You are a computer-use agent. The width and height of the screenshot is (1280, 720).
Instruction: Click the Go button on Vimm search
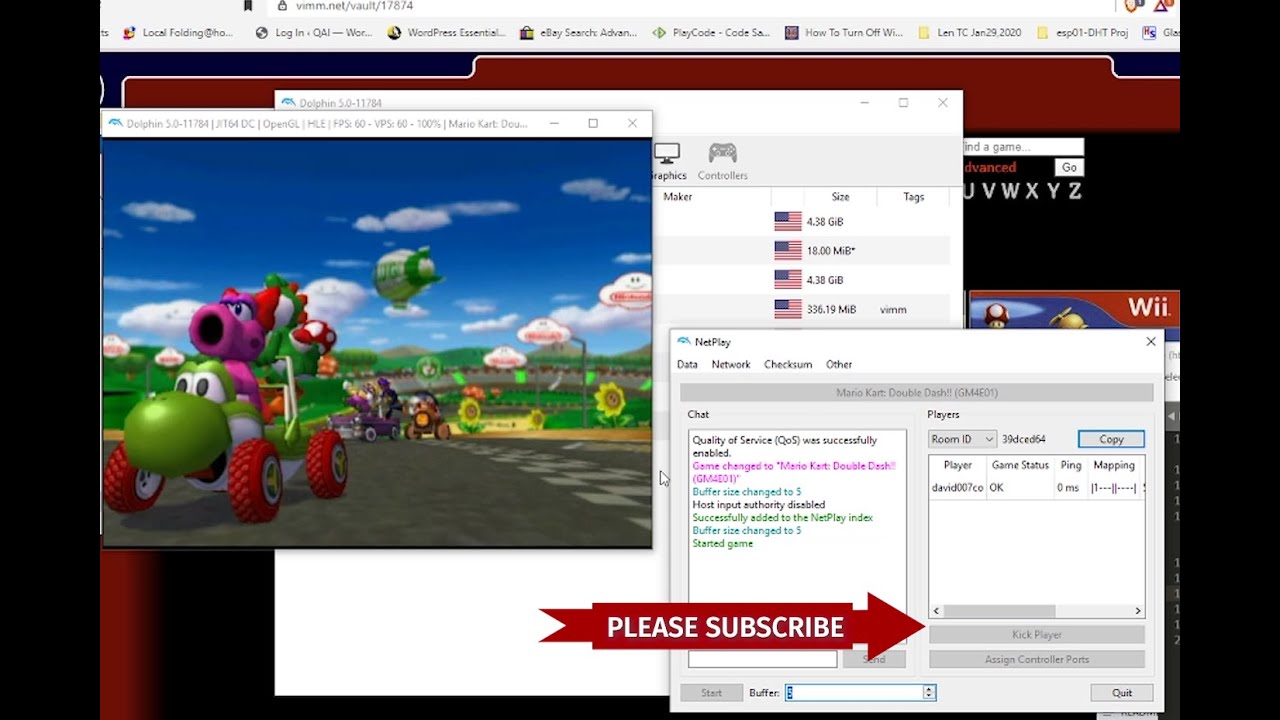tap(1070, 168)
